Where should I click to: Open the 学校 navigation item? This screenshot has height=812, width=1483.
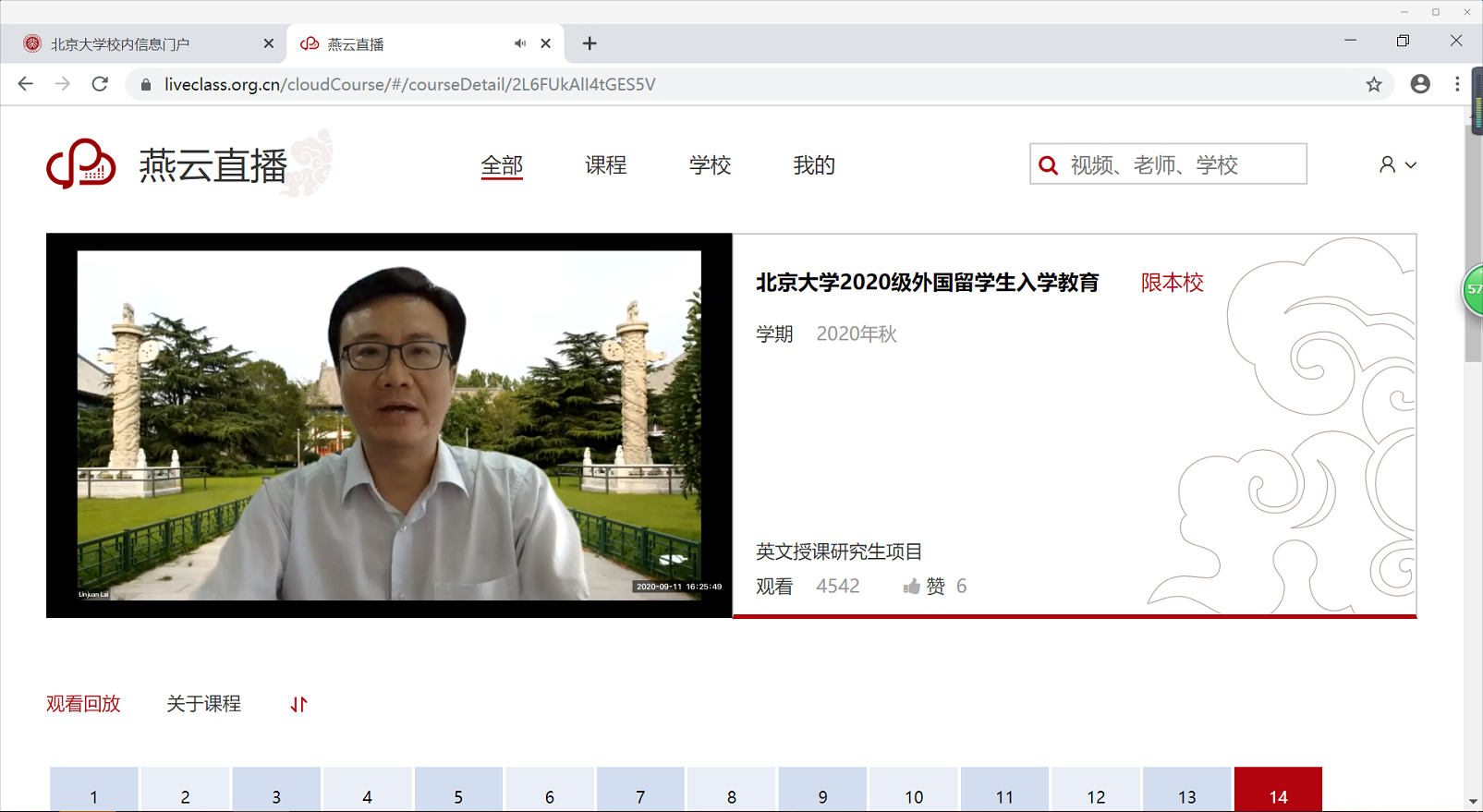(710, 165)
